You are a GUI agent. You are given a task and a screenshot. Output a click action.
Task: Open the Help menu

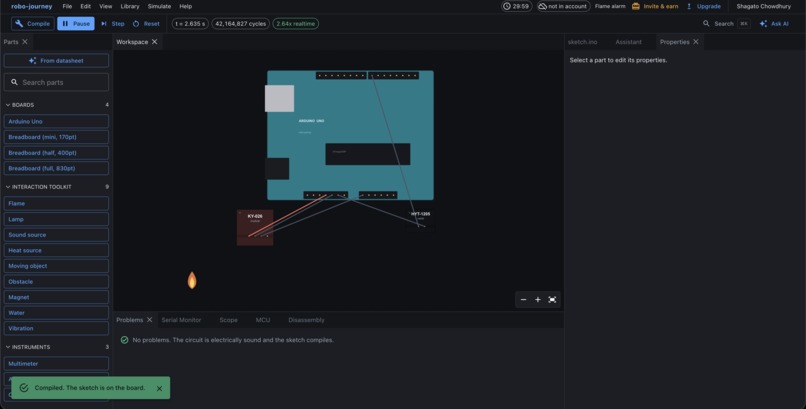pos(186,6)
